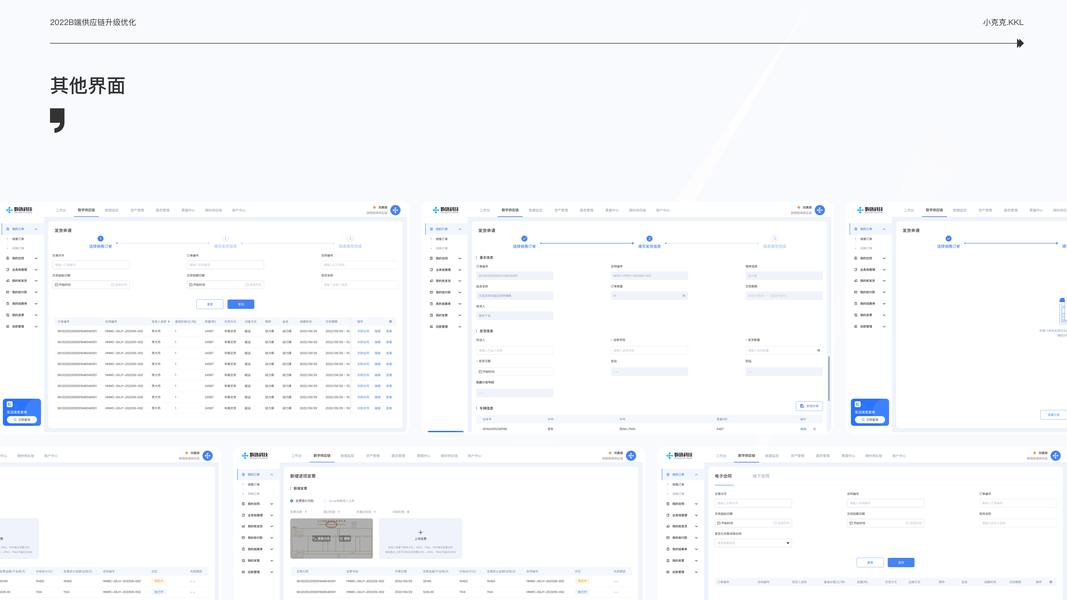The width and height of the screenshot is (1067, 600).
Task: Click the user avatar in the bottom-left cropped window
Action: [x=208, y=456]
